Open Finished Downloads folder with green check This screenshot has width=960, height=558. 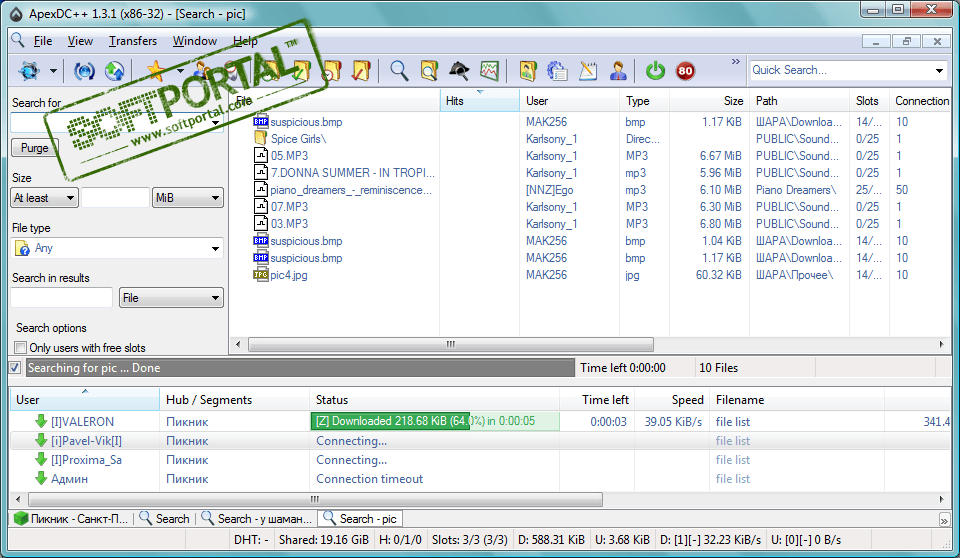pyautogui.click(x=302, y=71)
